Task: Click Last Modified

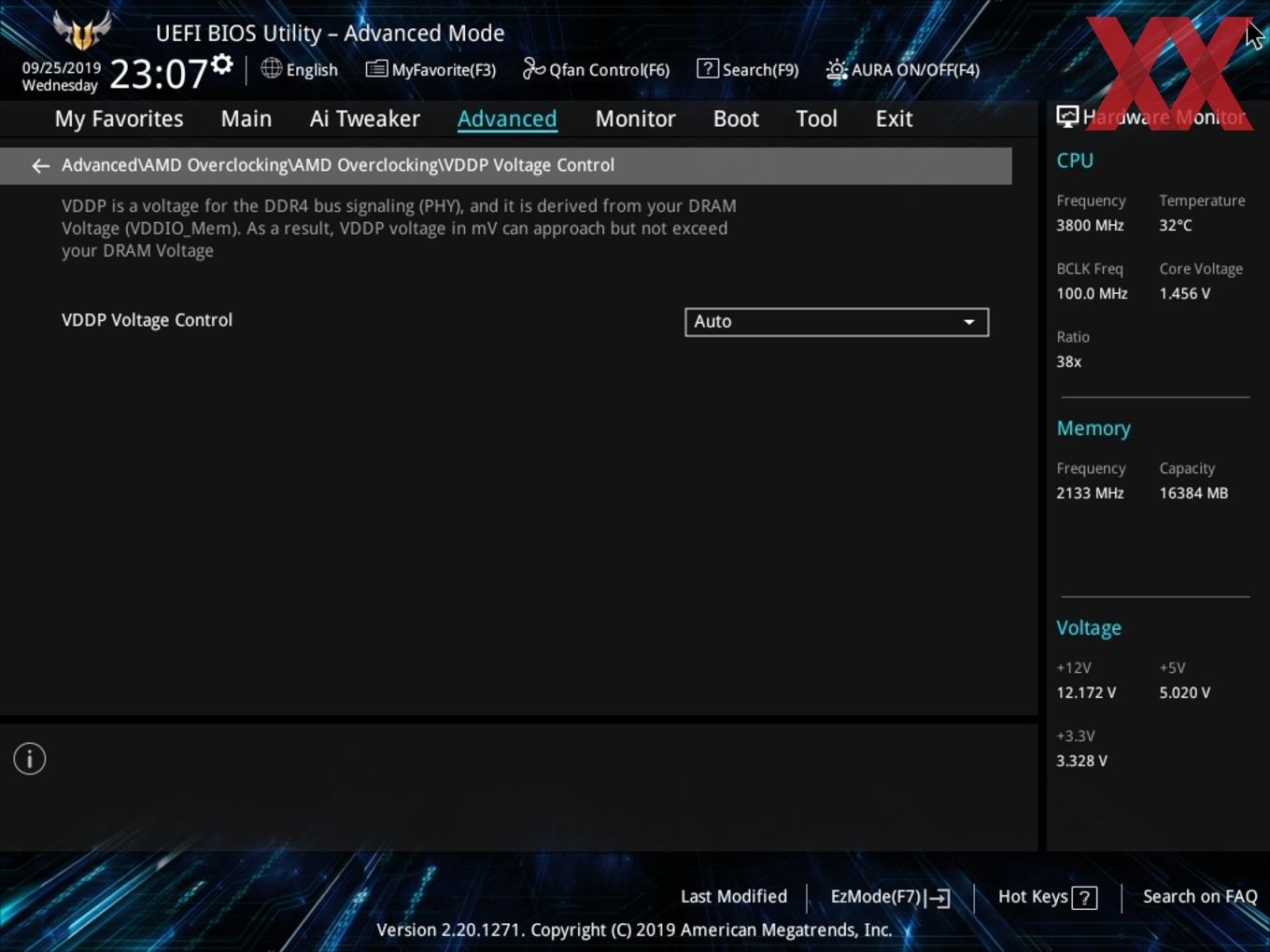Action: coord(734,896)
